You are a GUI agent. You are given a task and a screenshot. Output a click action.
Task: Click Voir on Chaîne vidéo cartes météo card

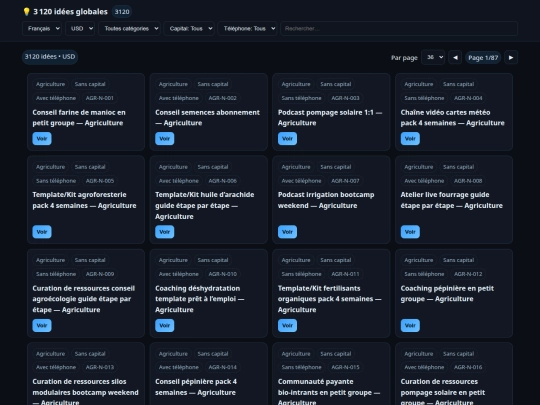[410, 138]
